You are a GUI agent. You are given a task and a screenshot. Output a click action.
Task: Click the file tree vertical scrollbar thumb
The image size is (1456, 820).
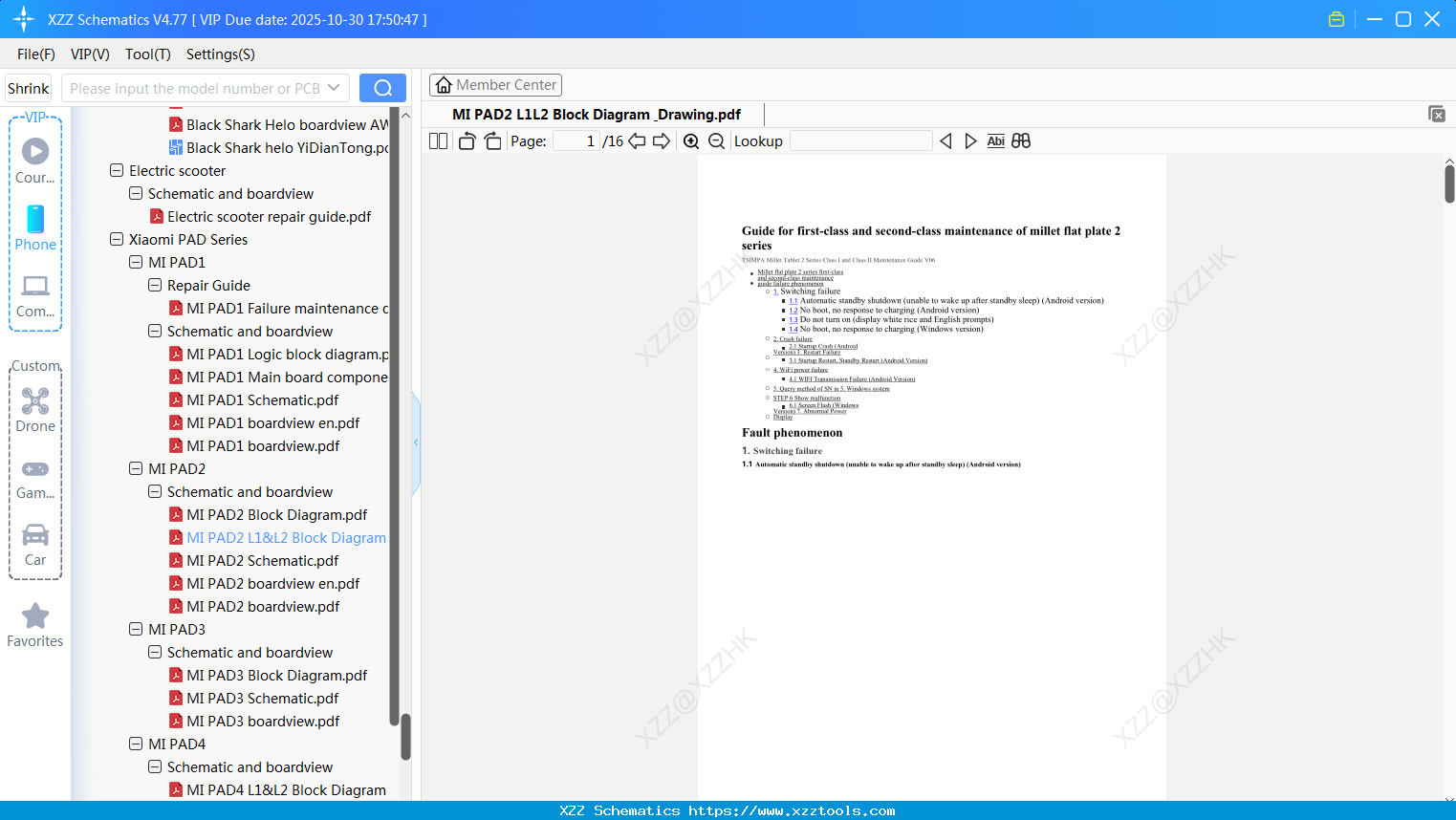[405, 737]
